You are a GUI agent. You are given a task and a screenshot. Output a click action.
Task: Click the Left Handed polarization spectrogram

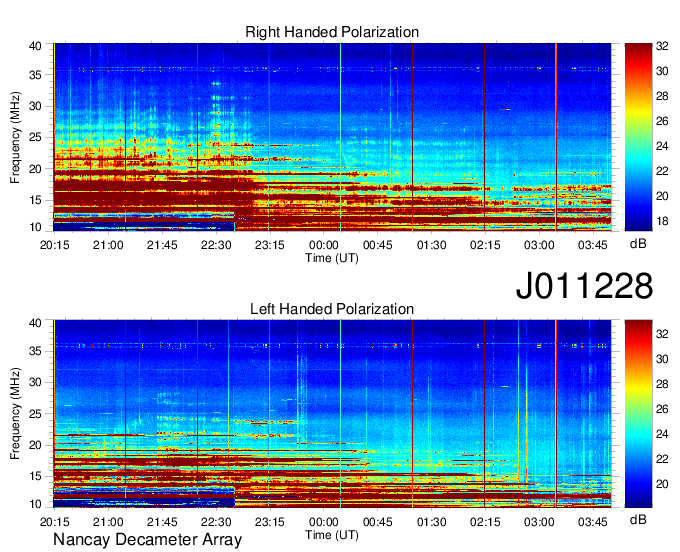coord(332,414)
